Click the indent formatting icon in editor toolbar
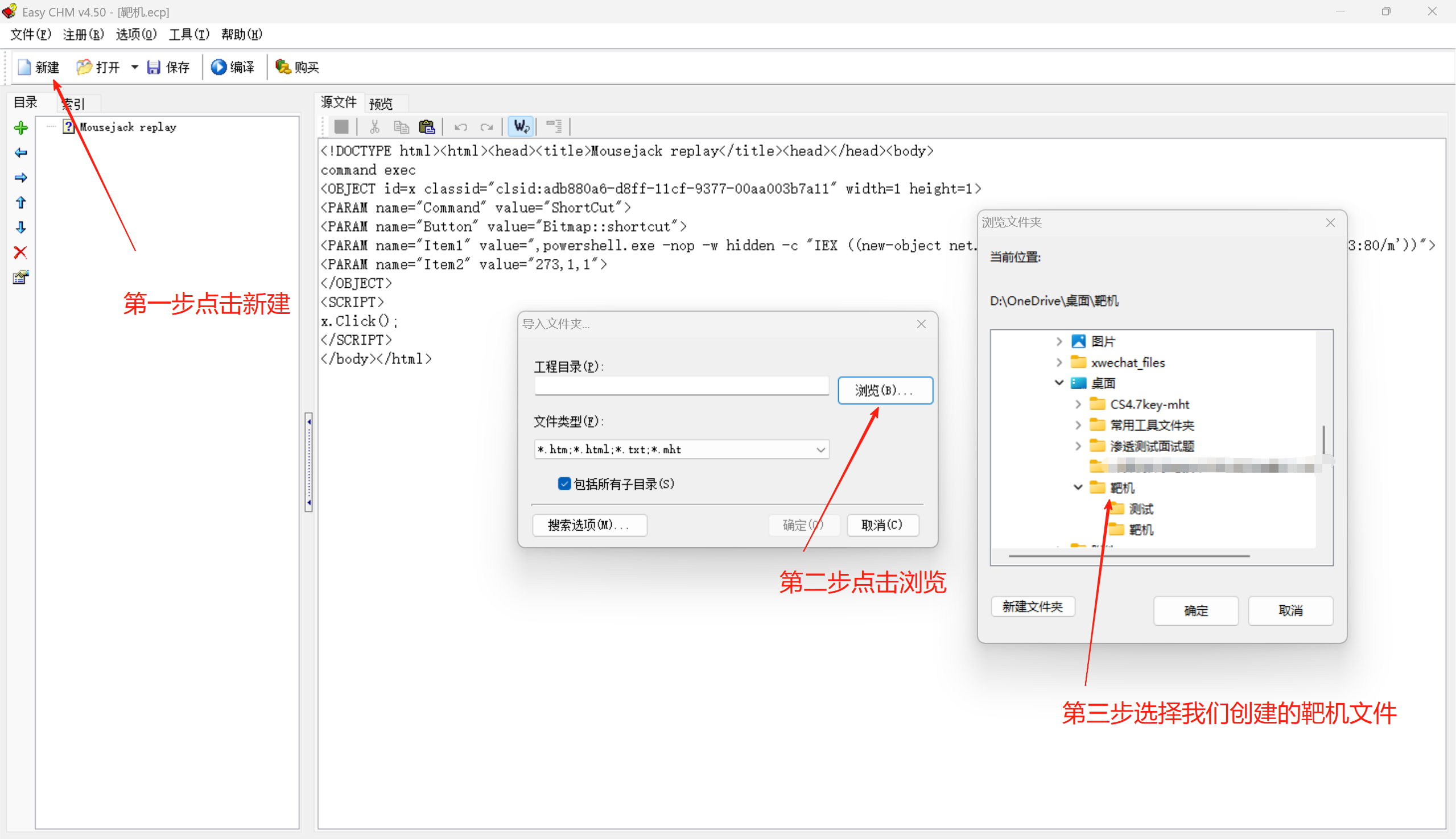The height and width of the screenshot is (839, 1456). click(554, 126)
